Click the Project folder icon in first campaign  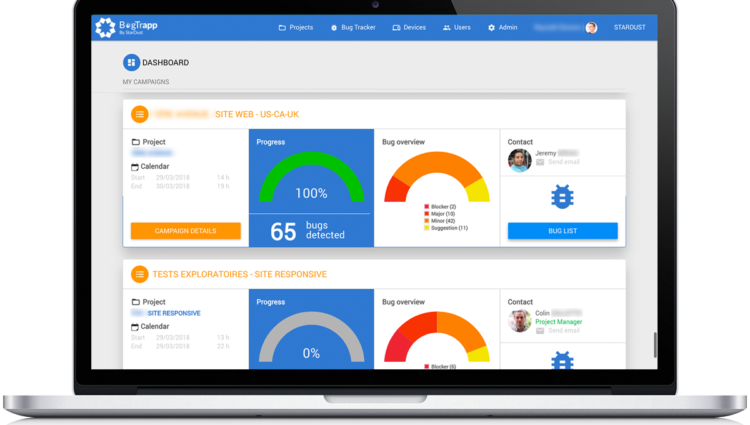pos(136,142)
